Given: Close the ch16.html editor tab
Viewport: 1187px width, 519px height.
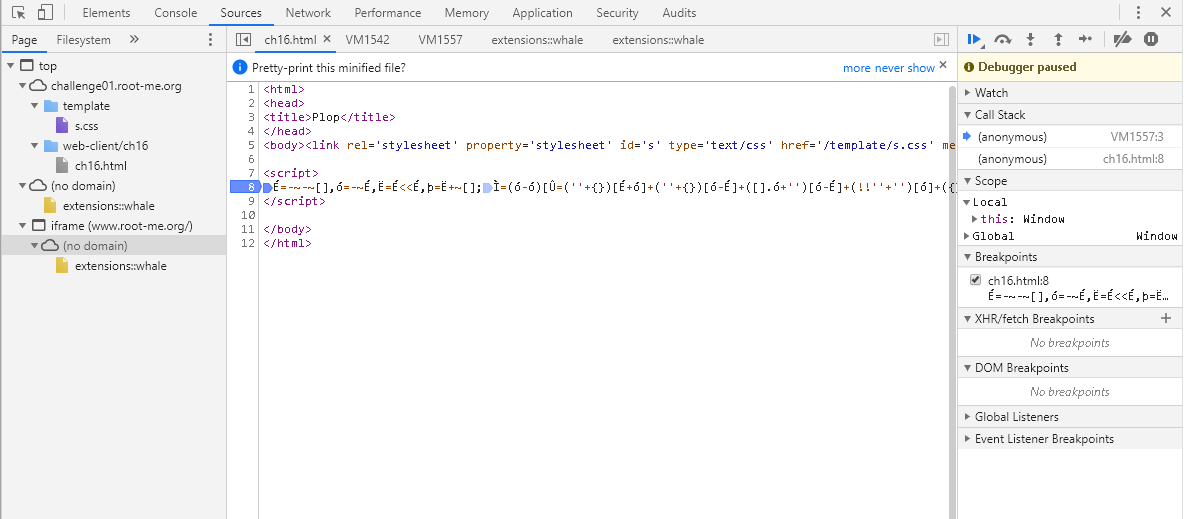Looking at the screenshot, I should pyautogui.click(x=327, y=39).
